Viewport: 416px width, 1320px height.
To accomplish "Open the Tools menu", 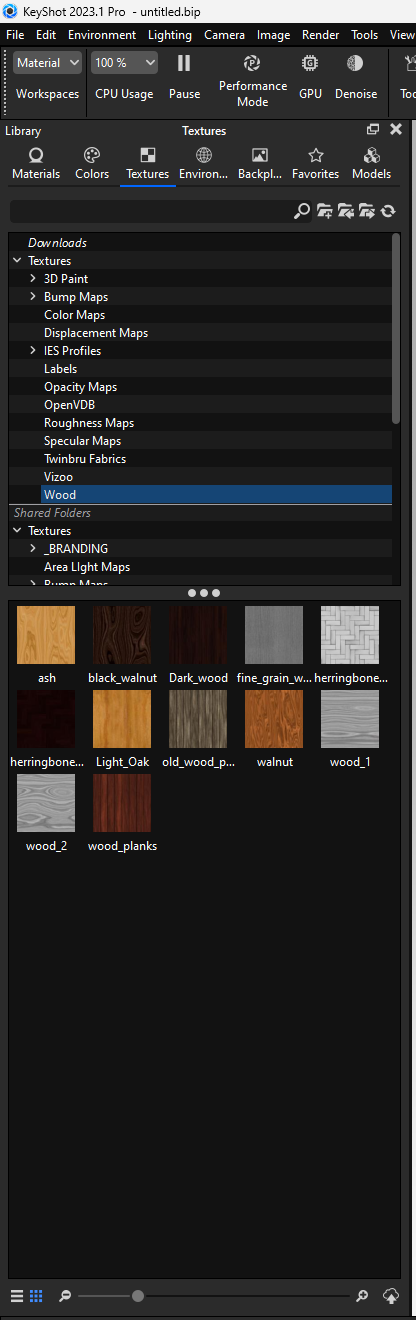I will click(x=365, y=35).
